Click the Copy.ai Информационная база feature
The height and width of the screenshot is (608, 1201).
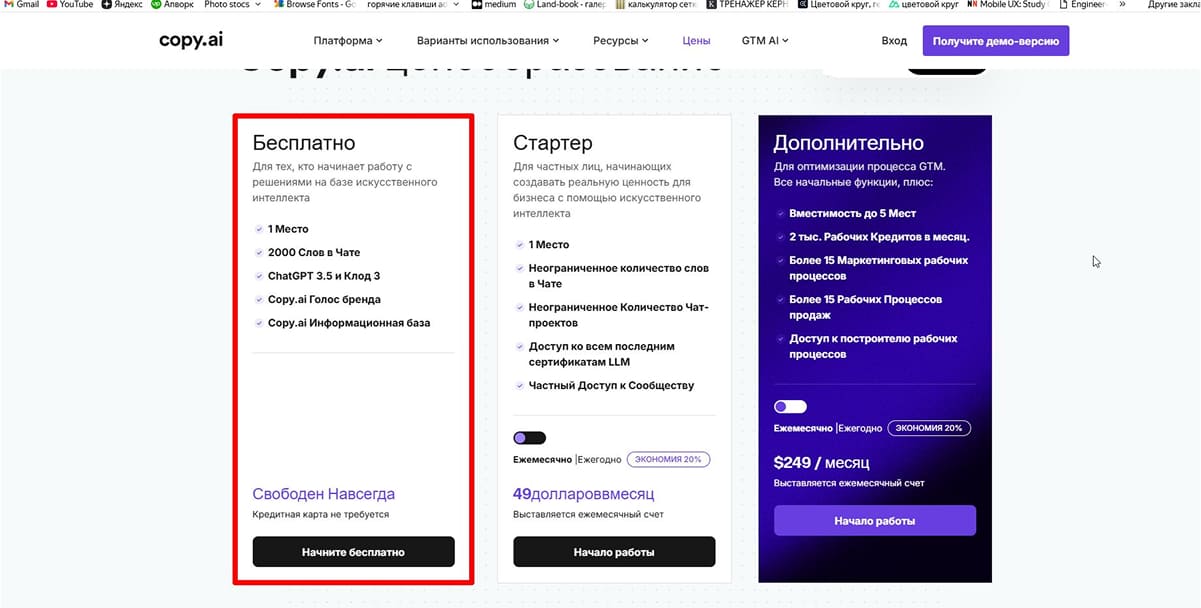coord(349,323)
